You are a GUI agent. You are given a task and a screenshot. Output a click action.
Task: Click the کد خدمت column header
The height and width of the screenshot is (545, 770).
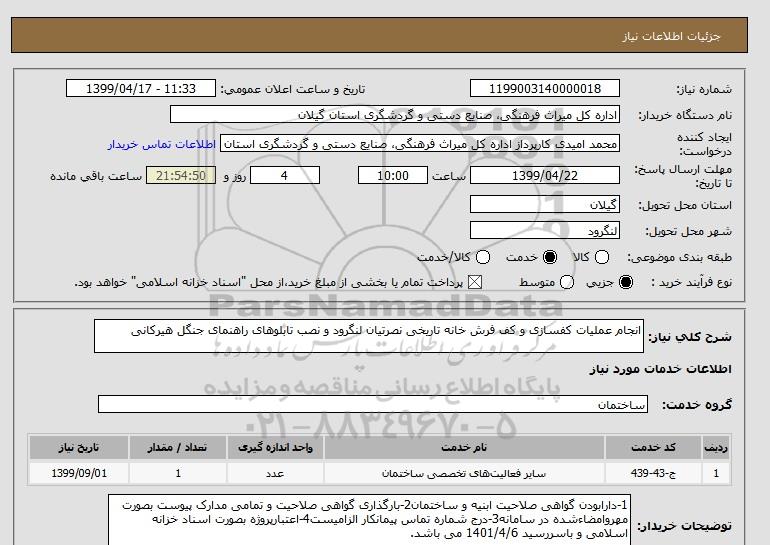[x=653, y=447]
